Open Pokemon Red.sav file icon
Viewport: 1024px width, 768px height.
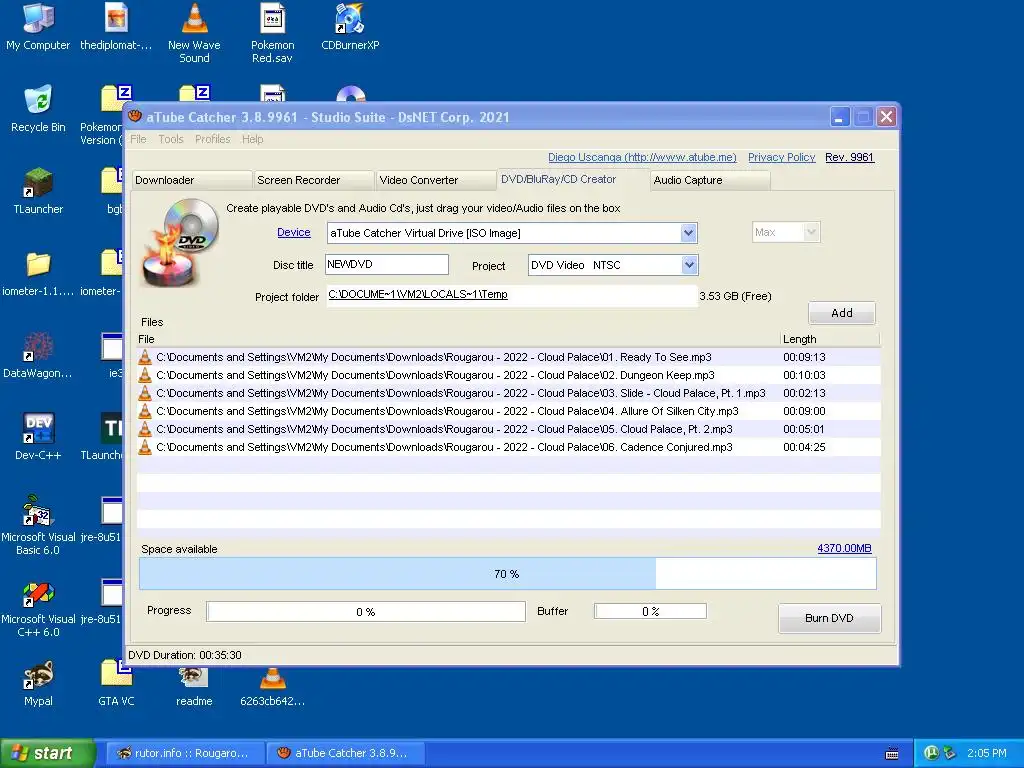(x=272, y=33)
